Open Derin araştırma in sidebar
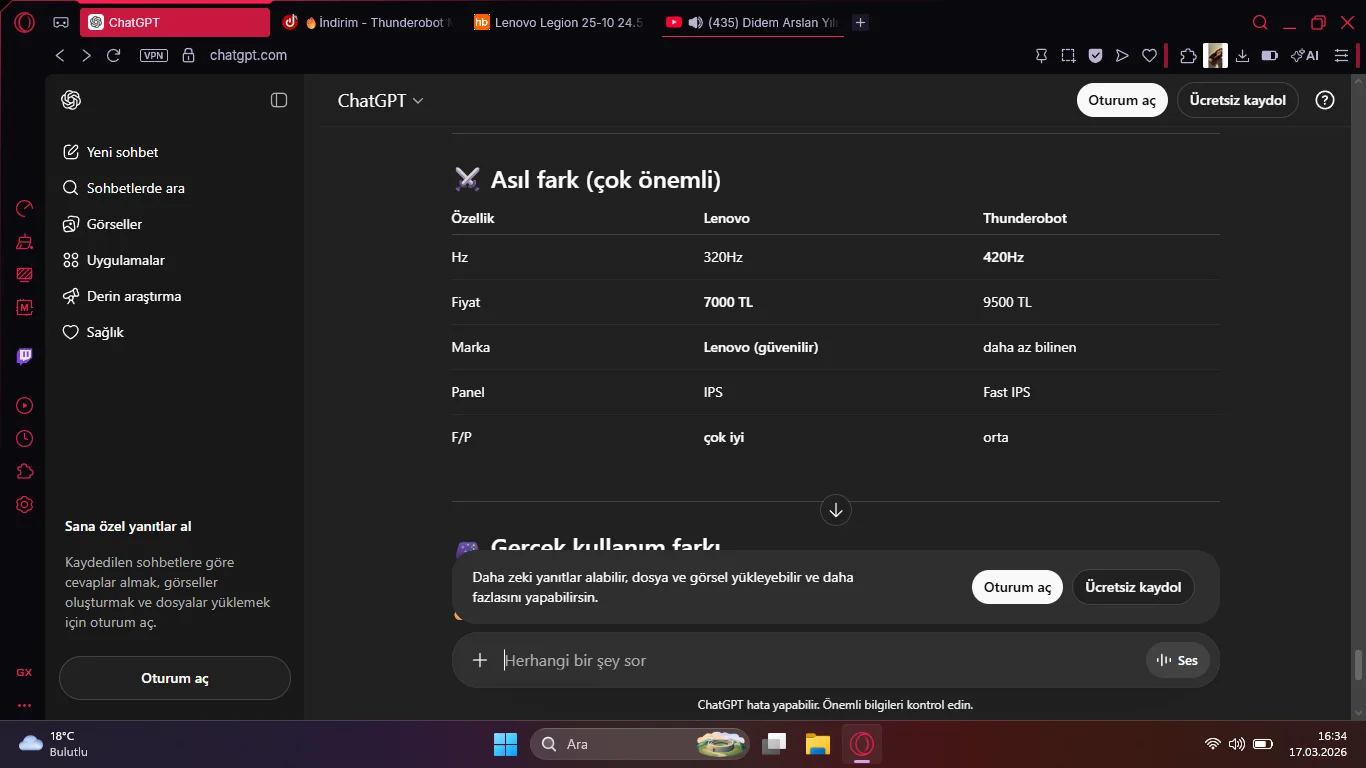1366x768 pixels. (175, 296)
